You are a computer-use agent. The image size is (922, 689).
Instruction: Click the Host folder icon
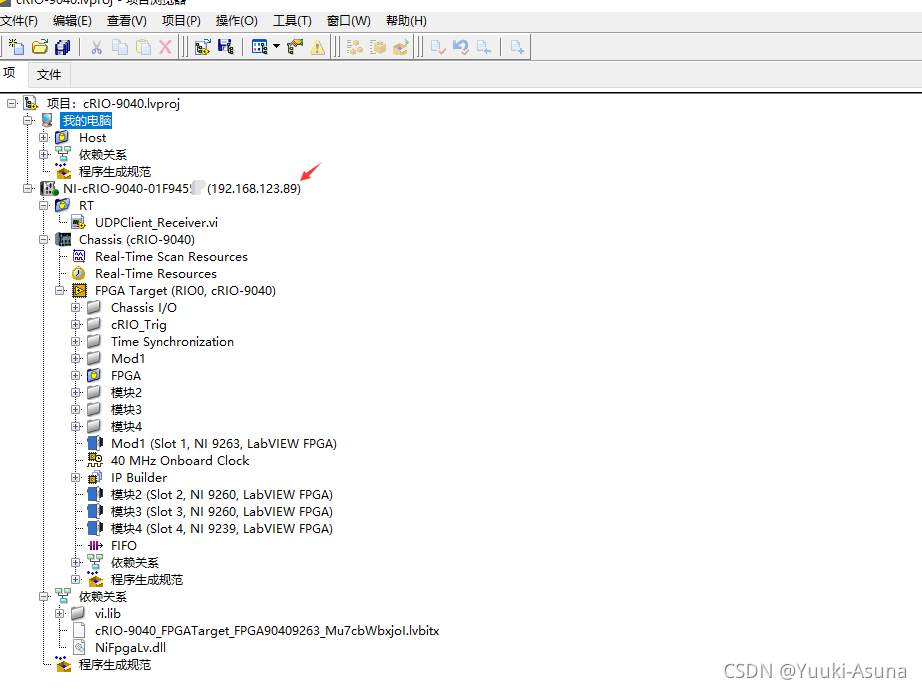62,138
